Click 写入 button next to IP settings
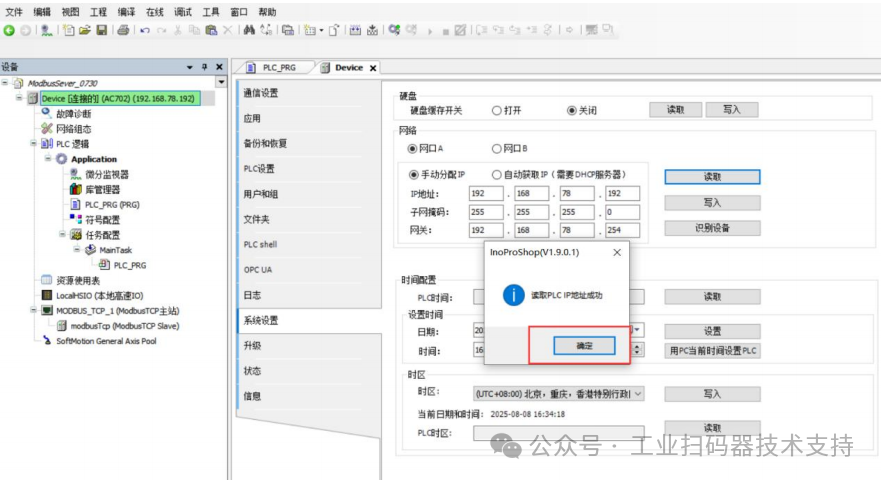Viewport: 881px width, 480px height. [712, 202]
